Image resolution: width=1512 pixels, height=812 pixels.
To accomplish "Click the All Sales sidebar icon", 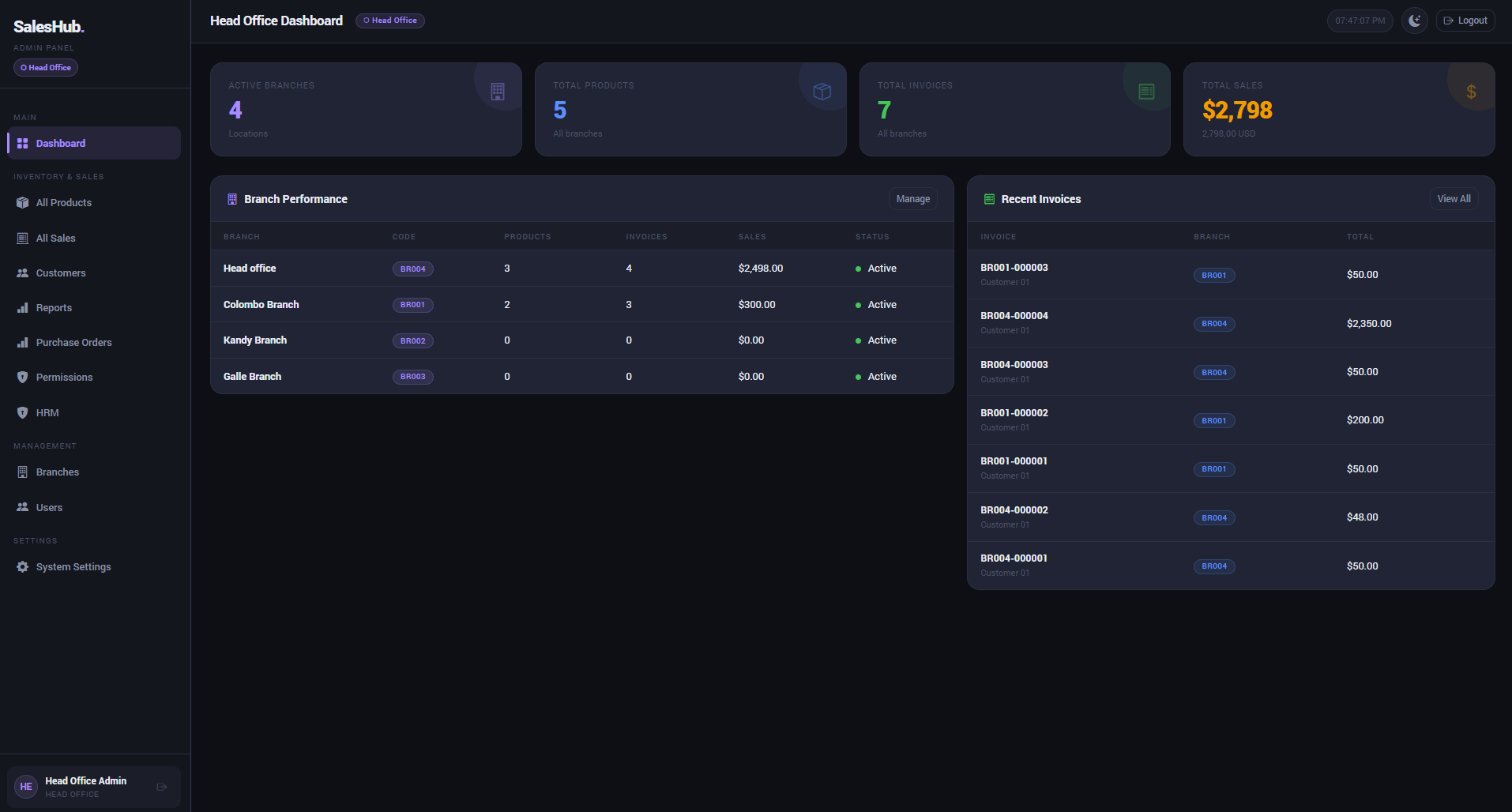I will [x=22, y=238].
